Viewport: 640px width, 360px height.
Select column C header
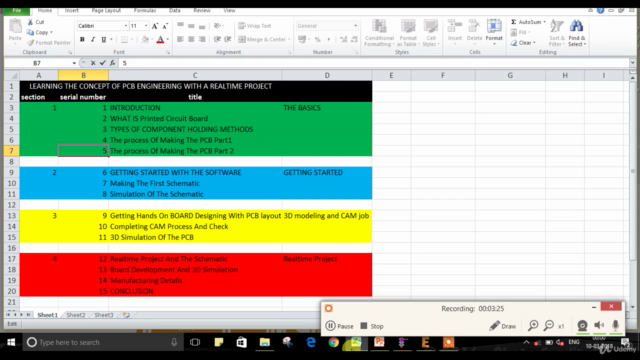tap(195, 76)
